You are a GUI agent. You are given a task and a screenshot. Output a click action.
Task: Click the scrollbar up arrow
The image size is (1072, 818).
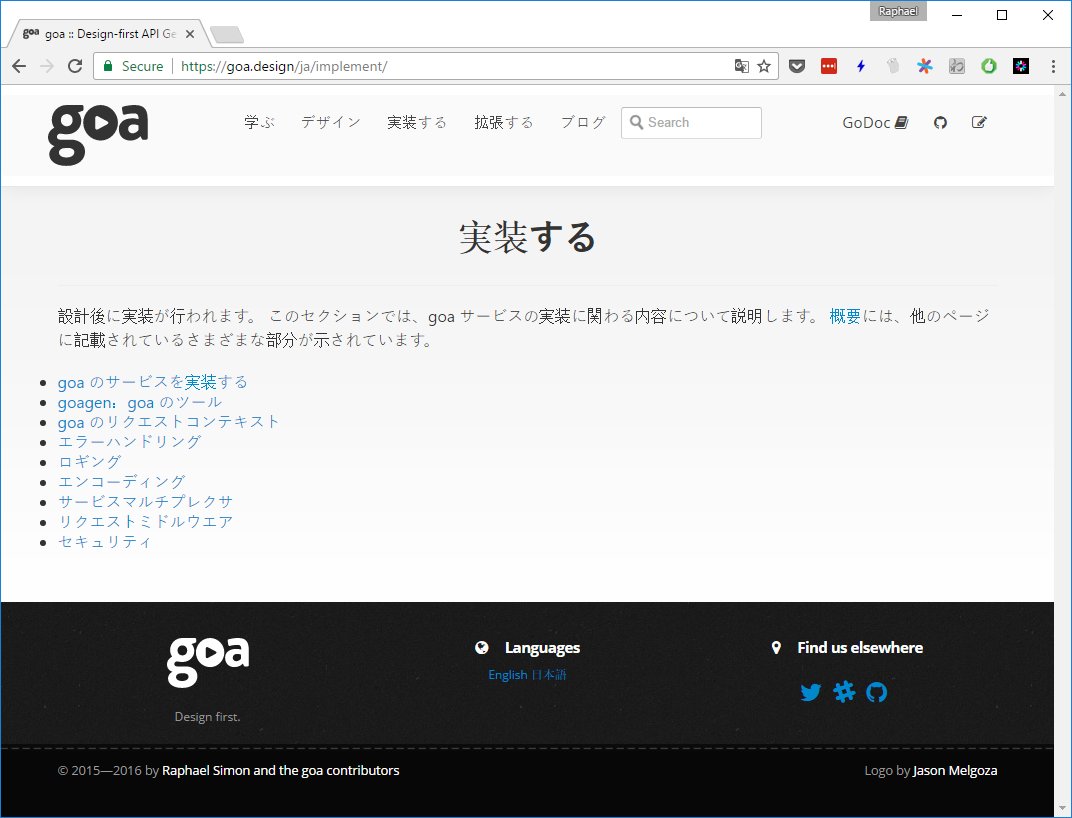click(1062, 94)
